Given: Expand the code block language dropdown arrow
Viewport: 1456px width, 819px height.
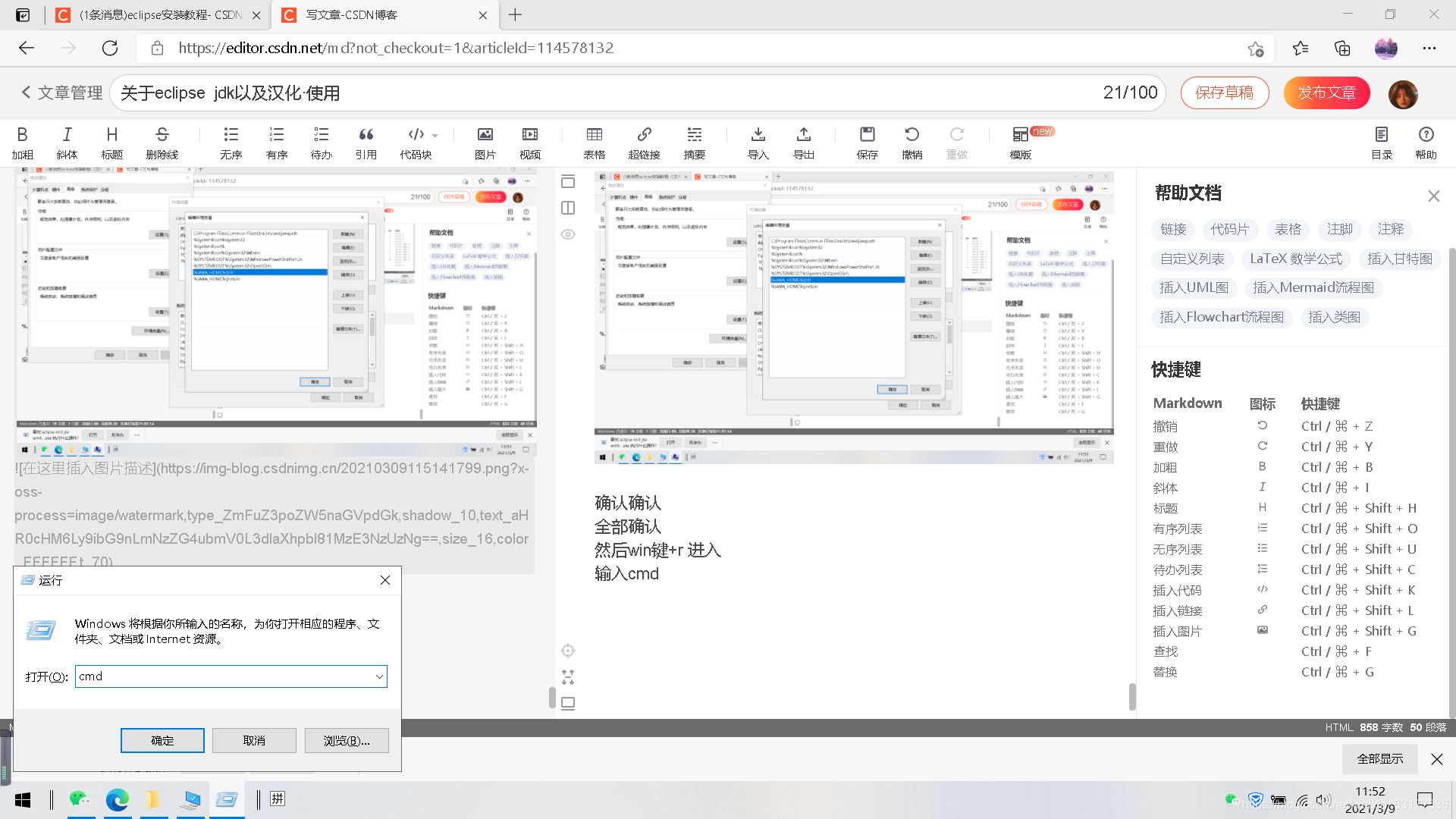Looking at the screenshot, I should [x=435, y=134].
